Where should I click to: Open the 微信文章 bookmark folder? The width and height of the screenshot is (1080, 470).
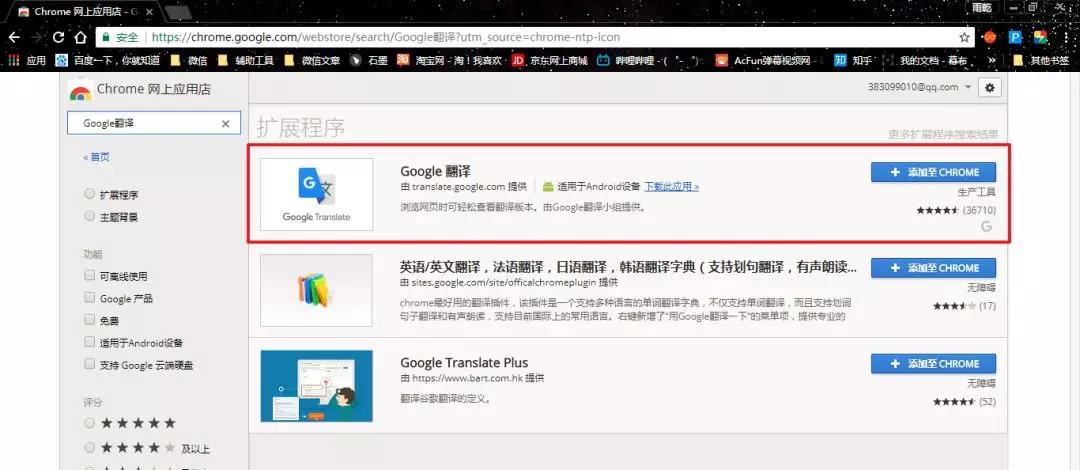(312, 61)
